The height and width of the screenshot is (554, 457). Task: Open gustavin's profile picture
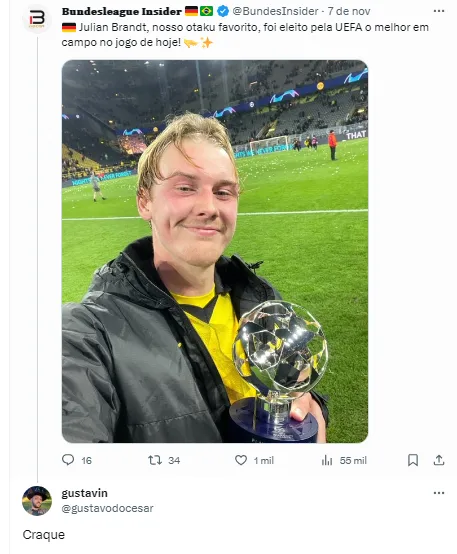(37, 501)
